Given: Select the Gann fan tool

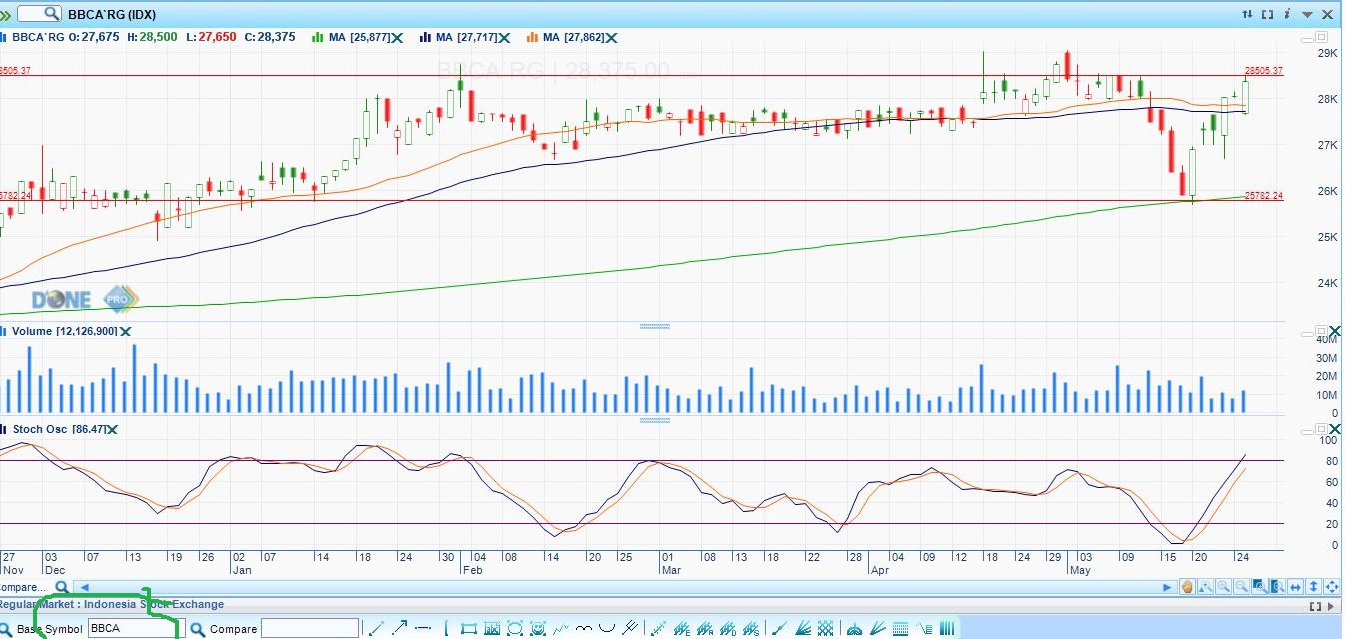Looking at the screenshot, I should (803, 628).
